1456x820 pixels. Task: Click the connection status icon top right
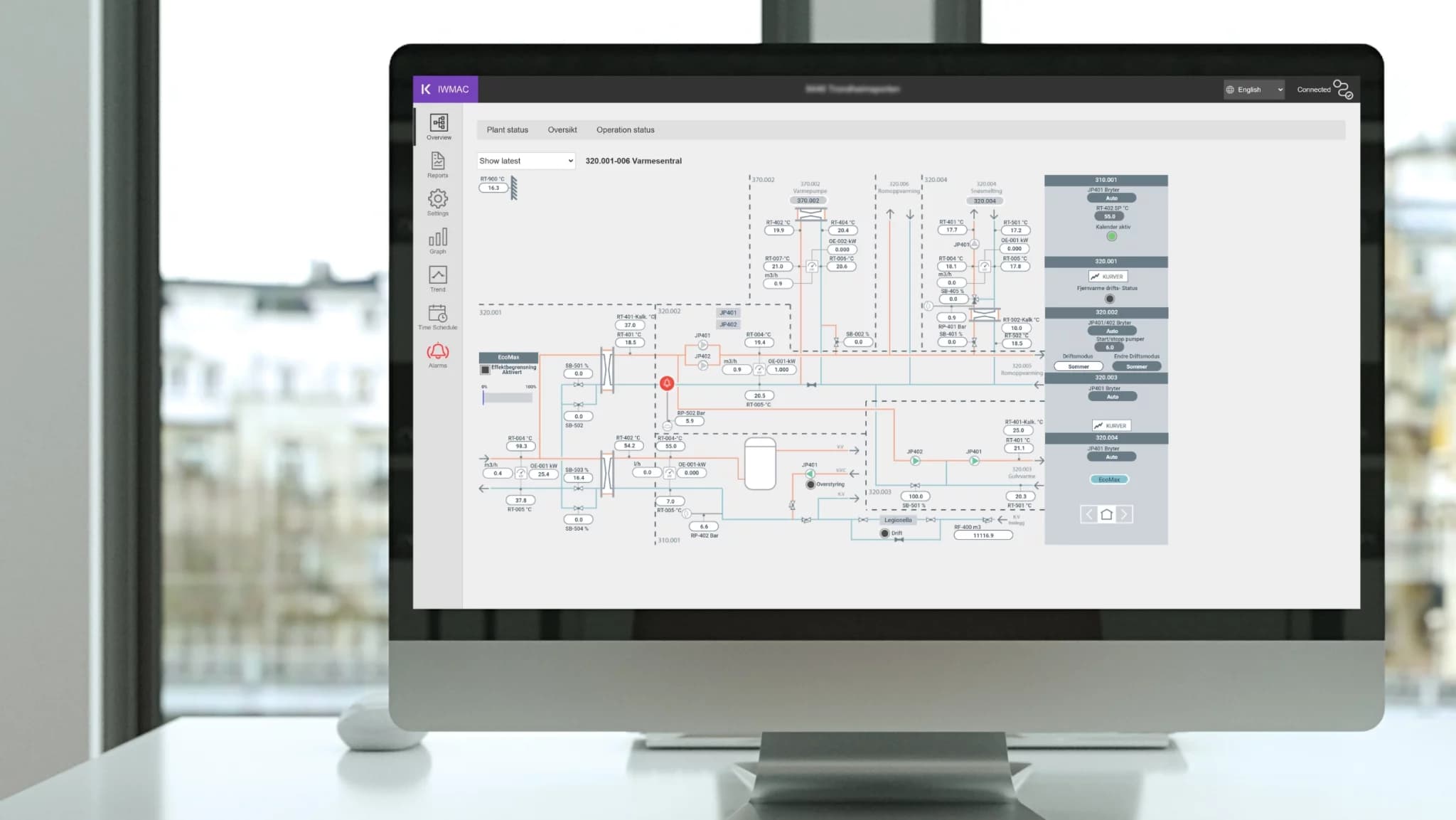coord(1342,89)
